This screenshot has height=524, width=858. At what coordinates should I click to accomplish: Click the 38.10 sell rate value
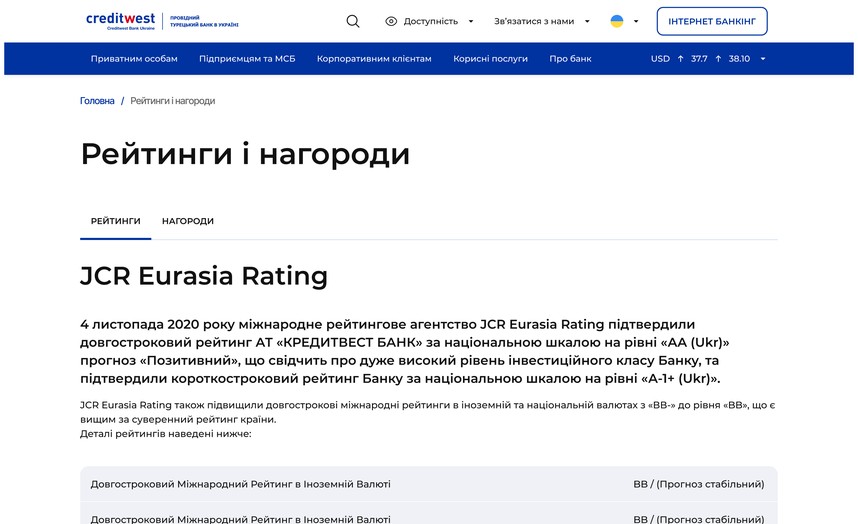pos(739,59)
